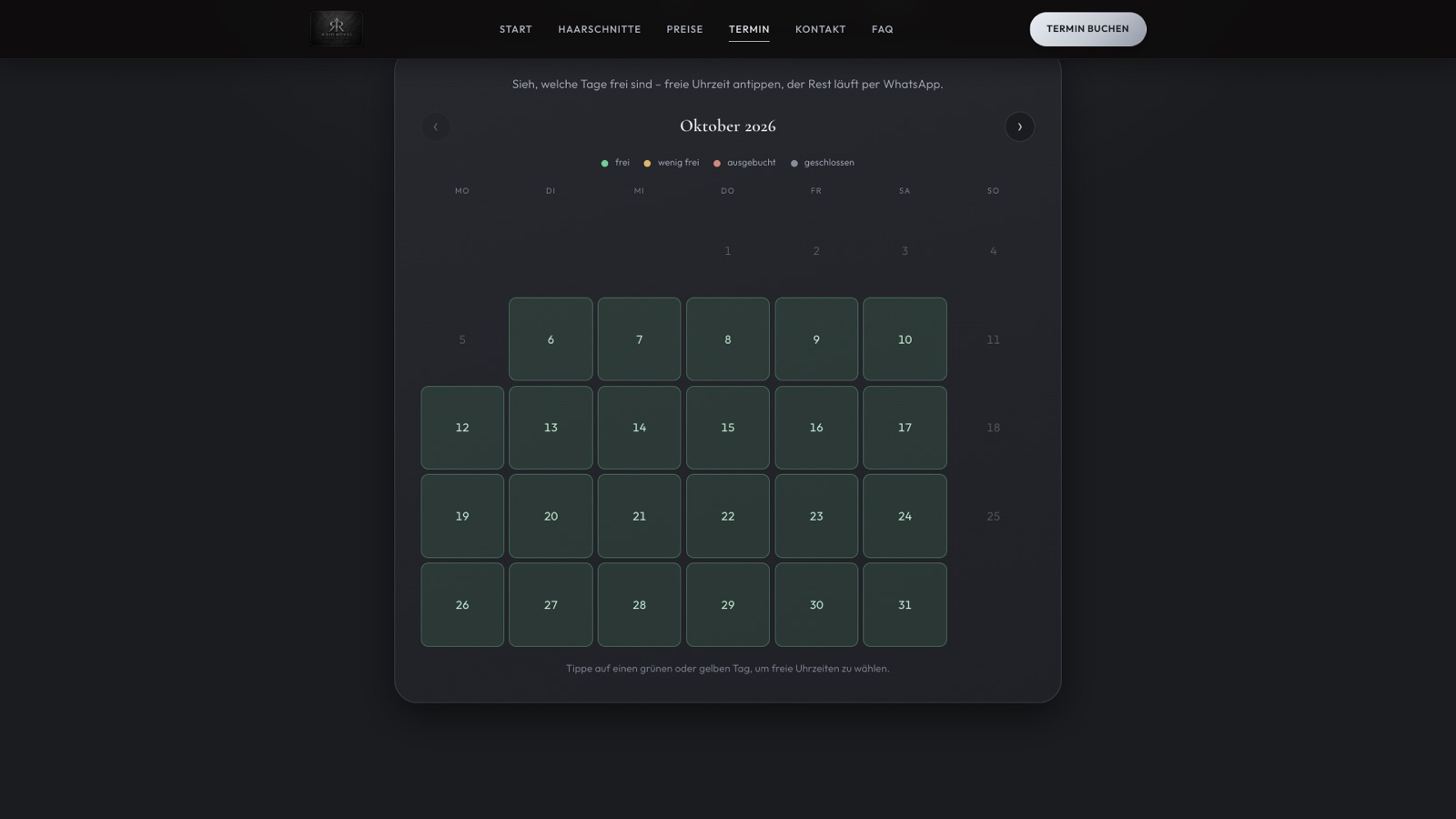
Task: Click day 20 in calendar
Action: [x=551, y=516]
